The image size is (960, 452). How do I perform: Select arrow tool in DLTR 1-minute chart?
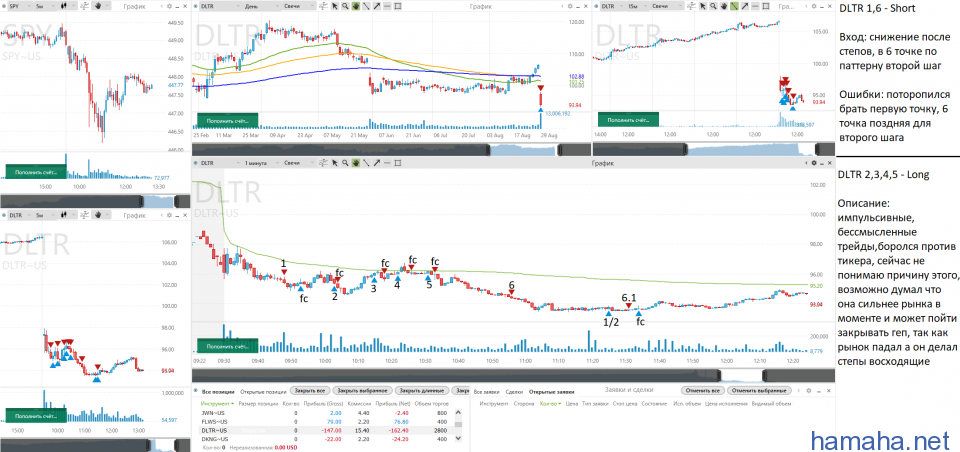(377, 163)
